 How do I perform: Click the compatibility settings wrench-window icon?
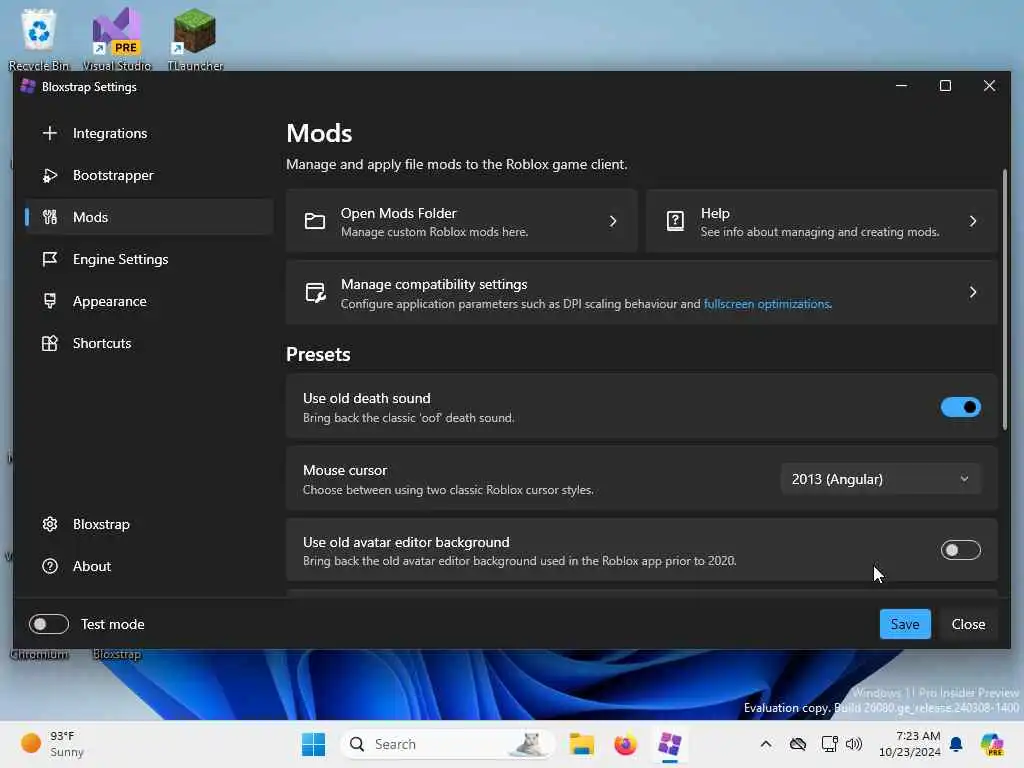(315, 292)
